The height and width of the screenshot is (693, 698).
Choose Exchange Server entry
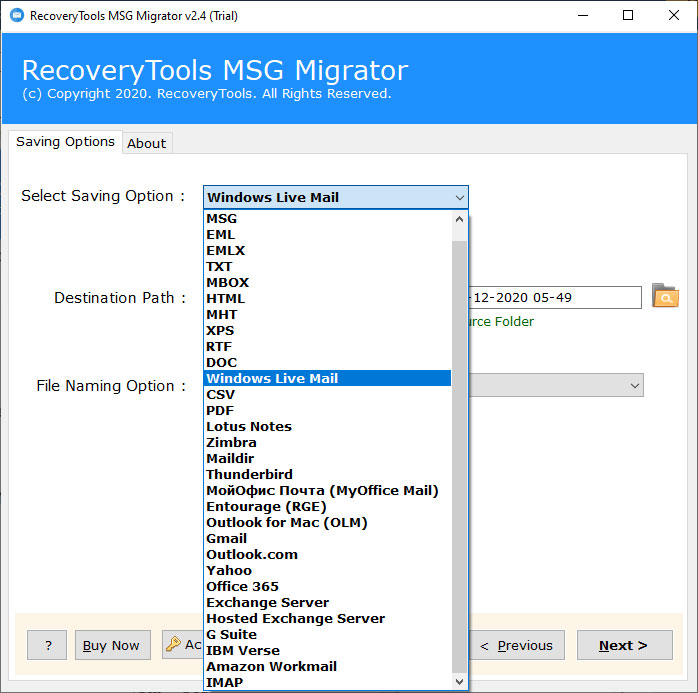pyautogui.click(x=327, y=603)
